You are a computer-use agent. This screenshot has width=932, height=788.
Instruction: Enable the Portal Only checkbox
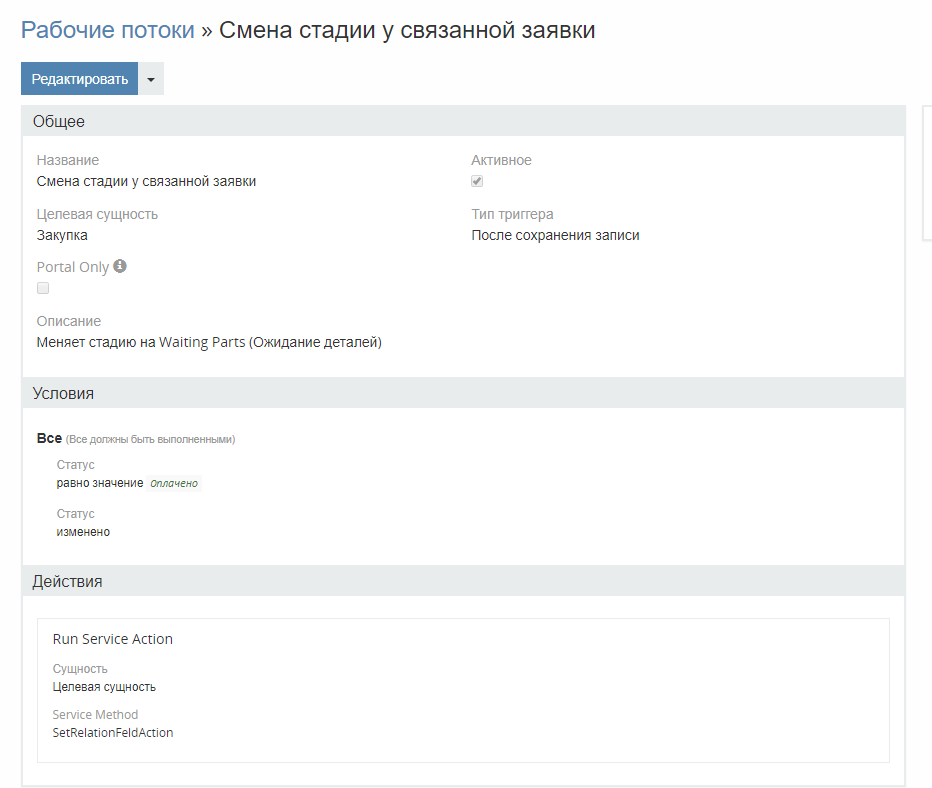click(x=43, y=288)
